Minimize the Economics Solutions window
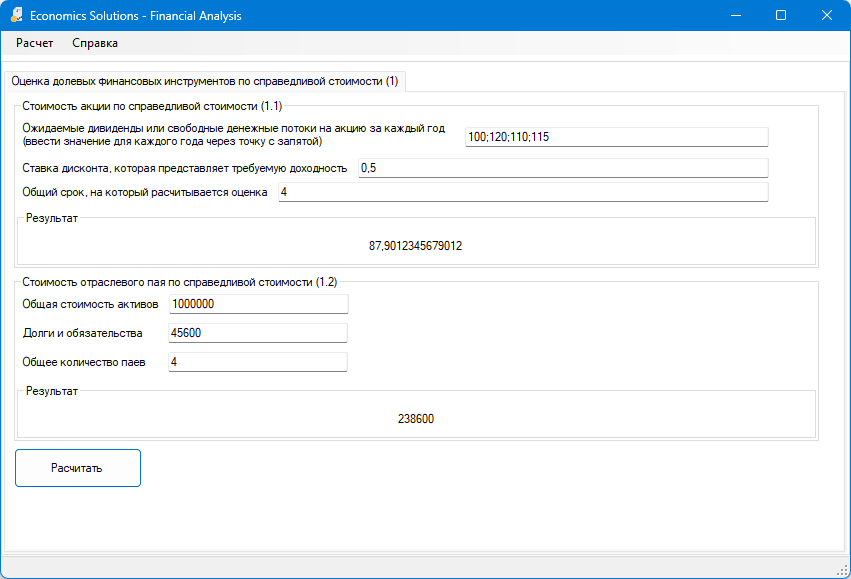This screenshot has height=579, width=851. 736,16
